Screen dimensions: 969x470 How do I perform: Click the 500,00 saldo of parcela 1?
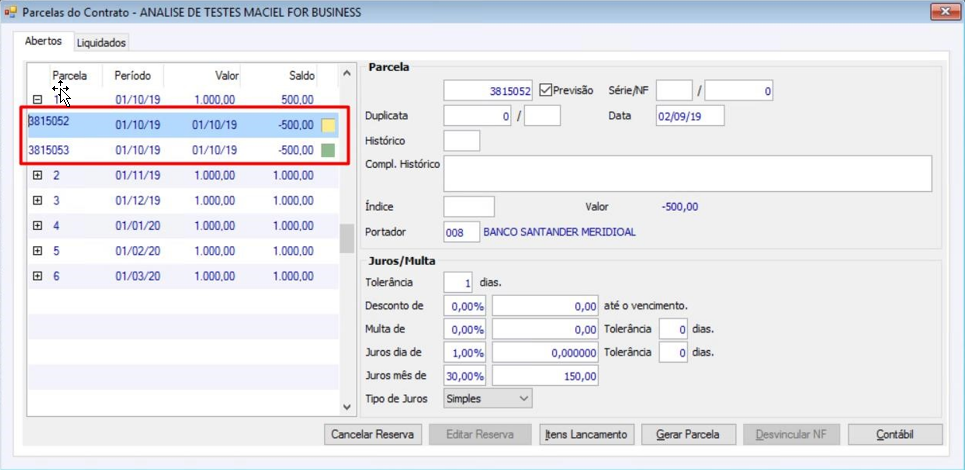(297, 99)
